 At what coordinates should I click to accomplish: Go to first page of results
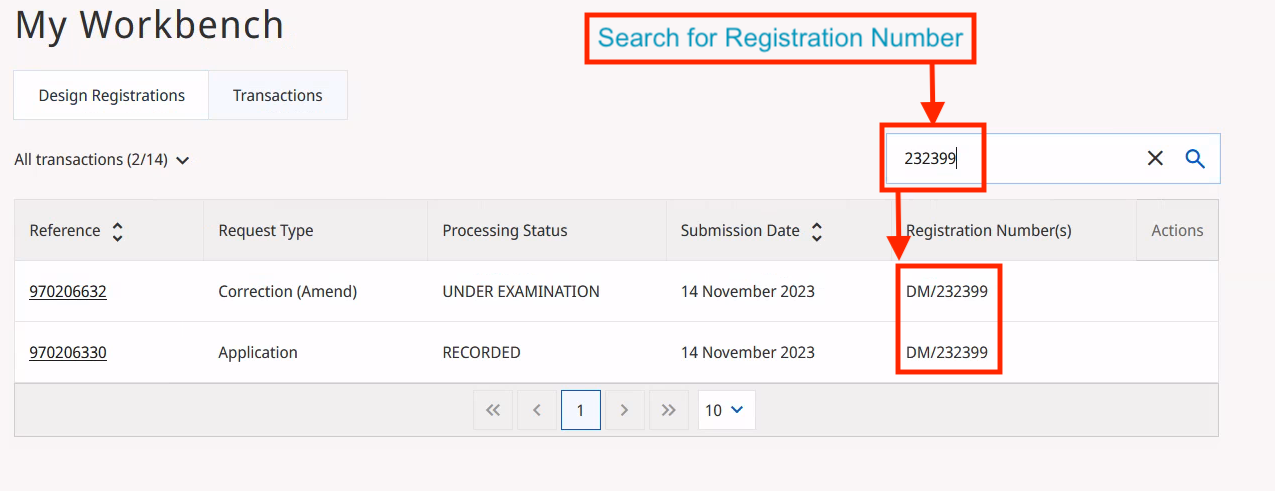coord(492,410)
